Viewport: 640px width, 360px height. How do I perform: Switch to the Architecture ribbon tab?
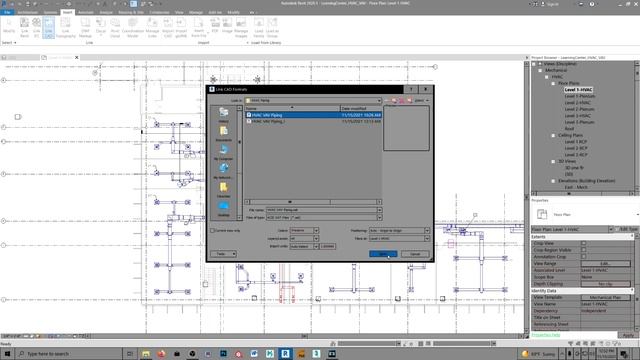27,12
